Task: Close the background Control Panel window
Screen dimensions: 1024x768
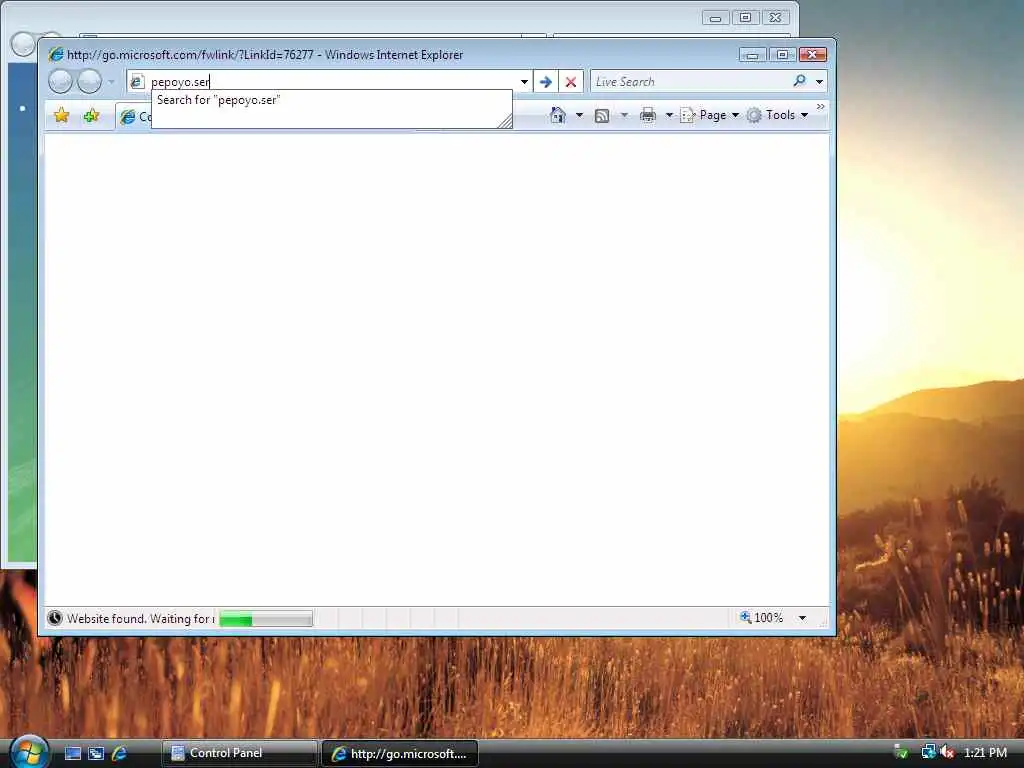Action: coord(775,18)
